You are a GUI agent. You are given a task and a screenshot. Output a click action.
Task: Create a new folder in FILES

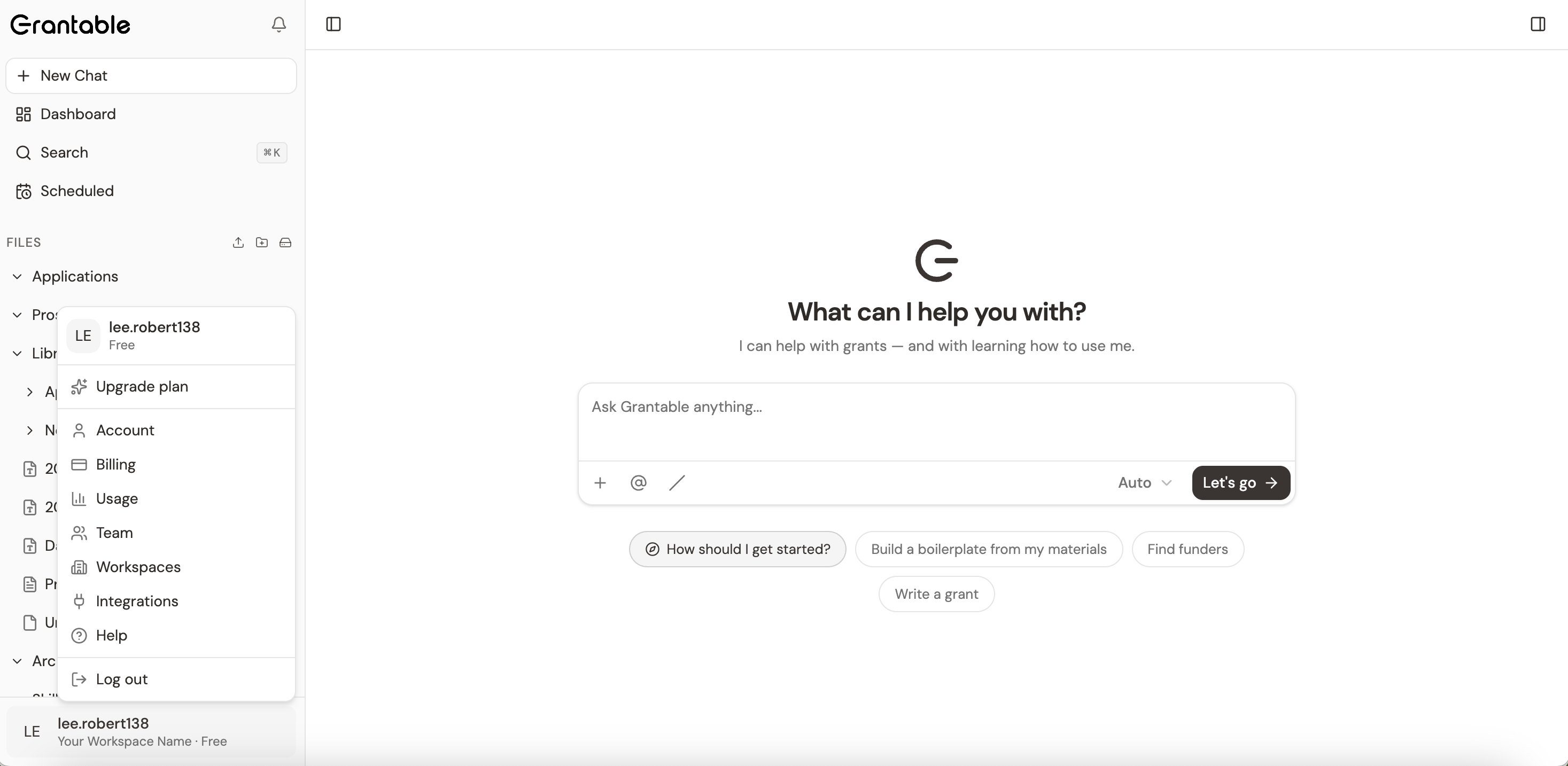(262, 242)
